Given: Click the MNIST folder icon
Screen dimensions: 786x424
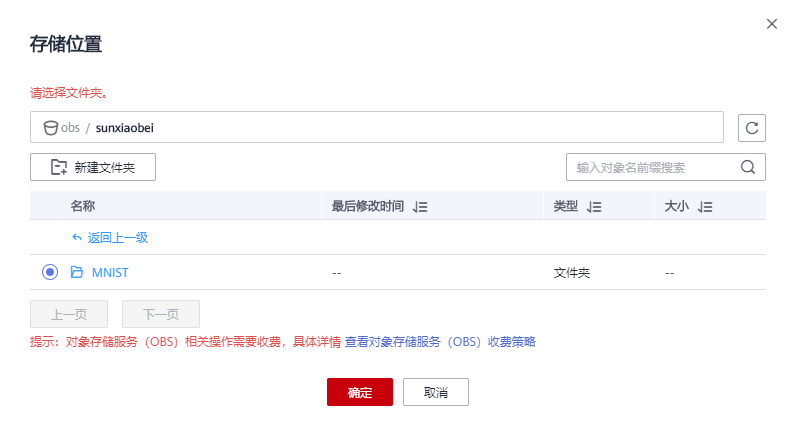Looking at the screenshot, I should tap(77, 272).
